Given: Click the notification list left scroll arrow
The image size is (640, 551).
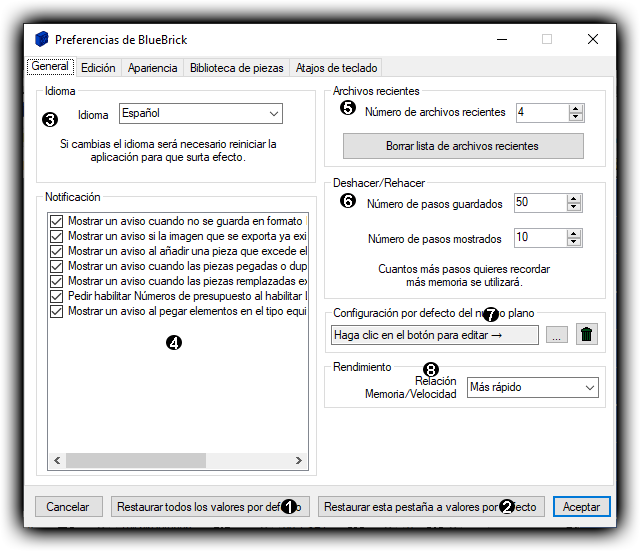Looking at the screenshot, I should pos(57,460).
